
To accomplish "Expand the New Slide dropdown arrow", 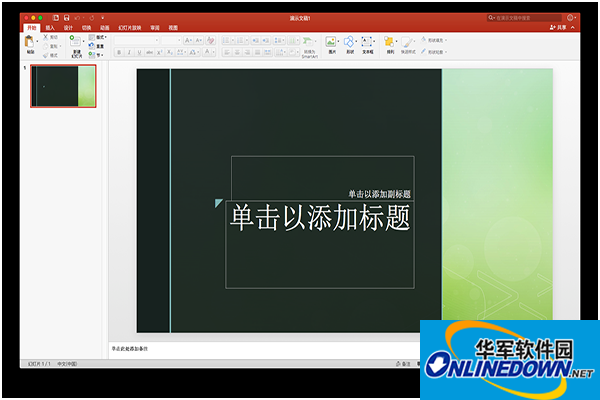I will 83,41.
